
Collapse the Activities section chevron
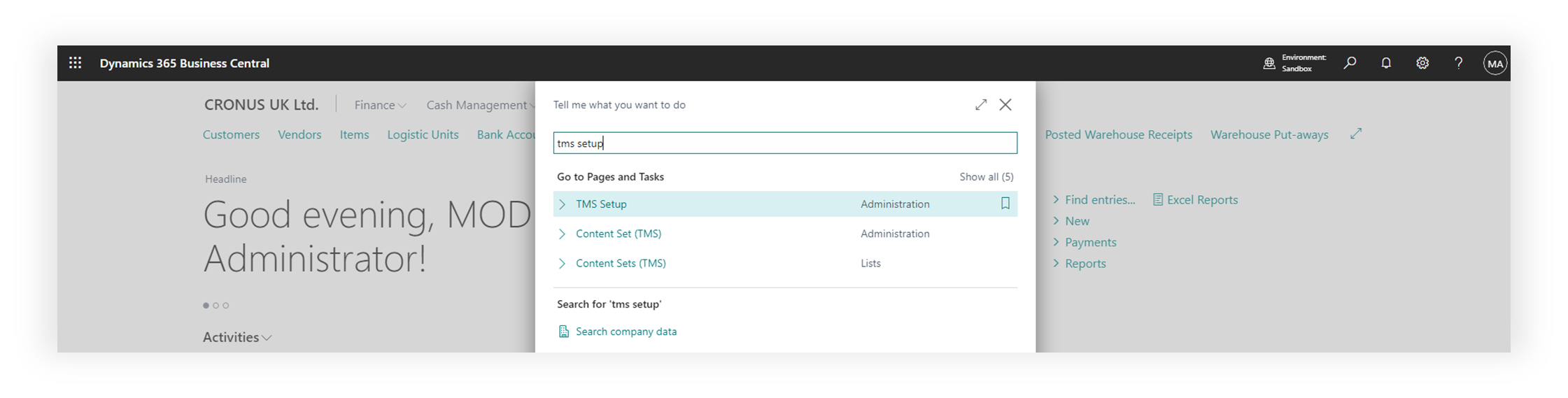(x=267, y=338)
